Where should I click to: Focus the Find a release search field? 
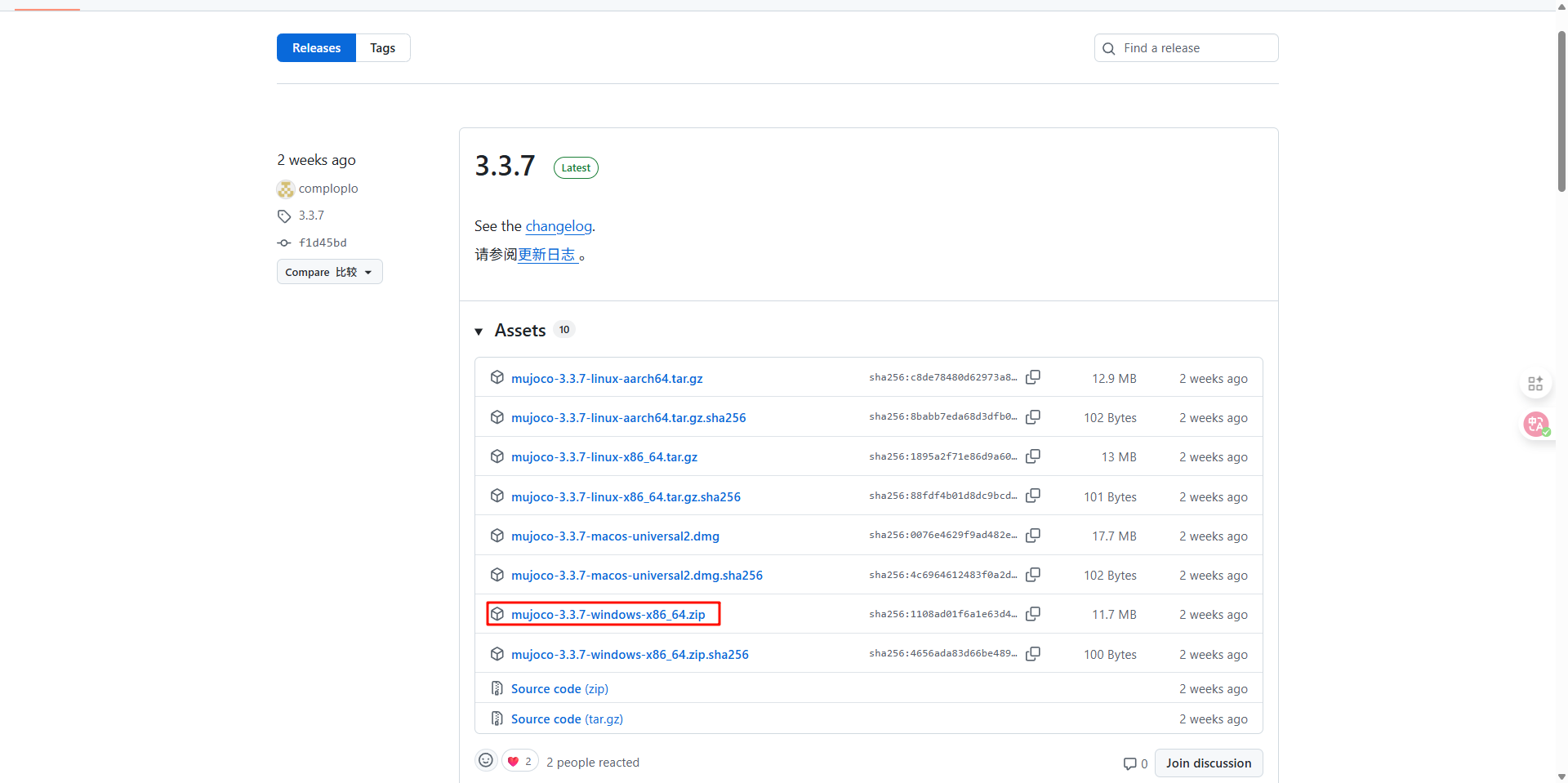(x=1186, y=48)
